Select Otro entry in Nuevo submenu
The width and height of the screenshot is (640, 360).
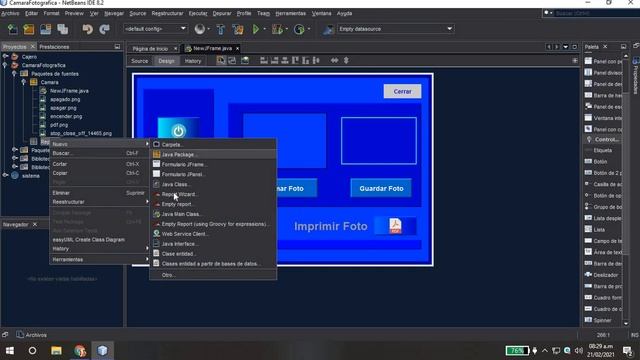pos(213,275)
